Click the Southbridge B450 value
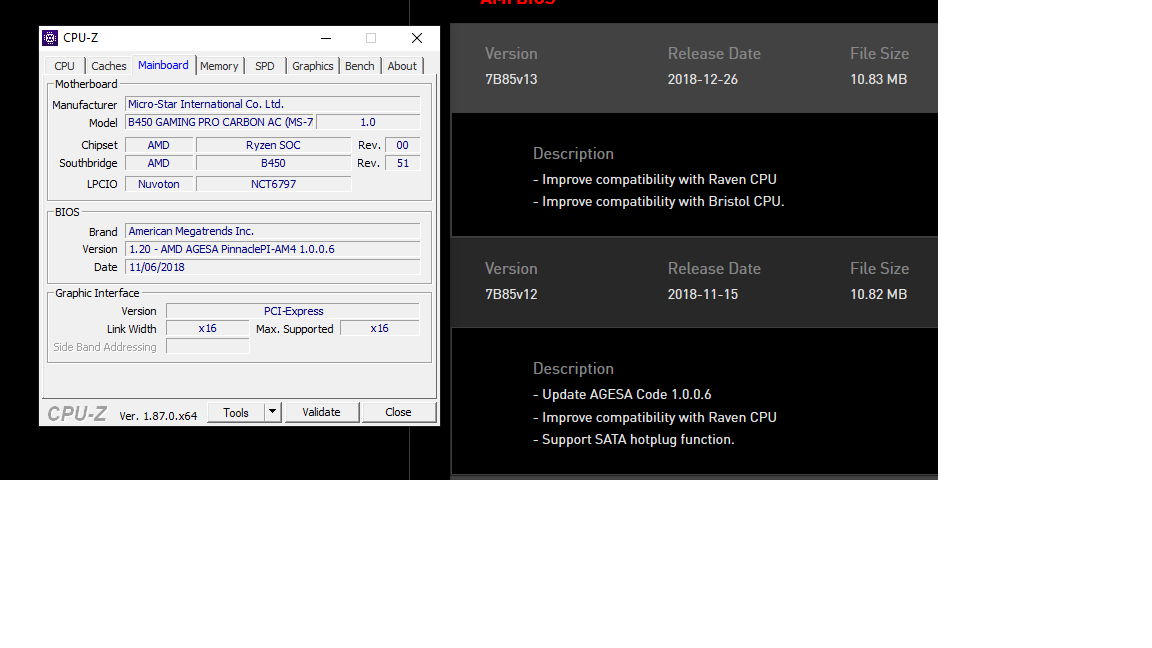Viewport: 1152px width, 648px height. point(273,163)
